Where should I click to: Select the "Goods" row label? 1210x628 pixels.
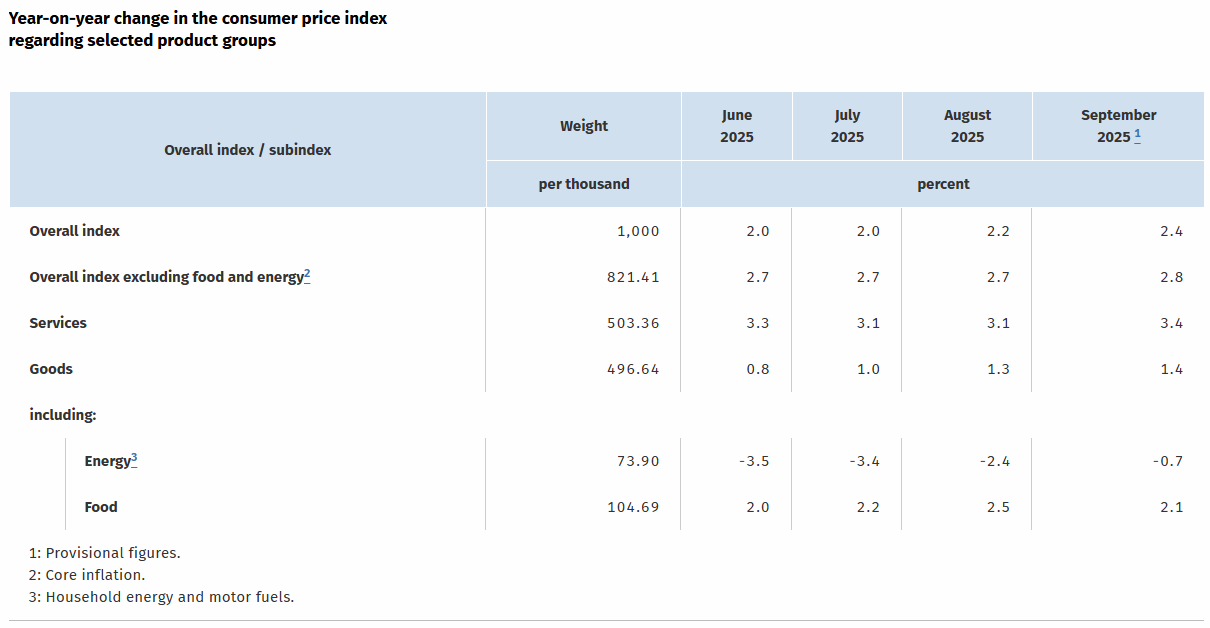pos(51,369)
